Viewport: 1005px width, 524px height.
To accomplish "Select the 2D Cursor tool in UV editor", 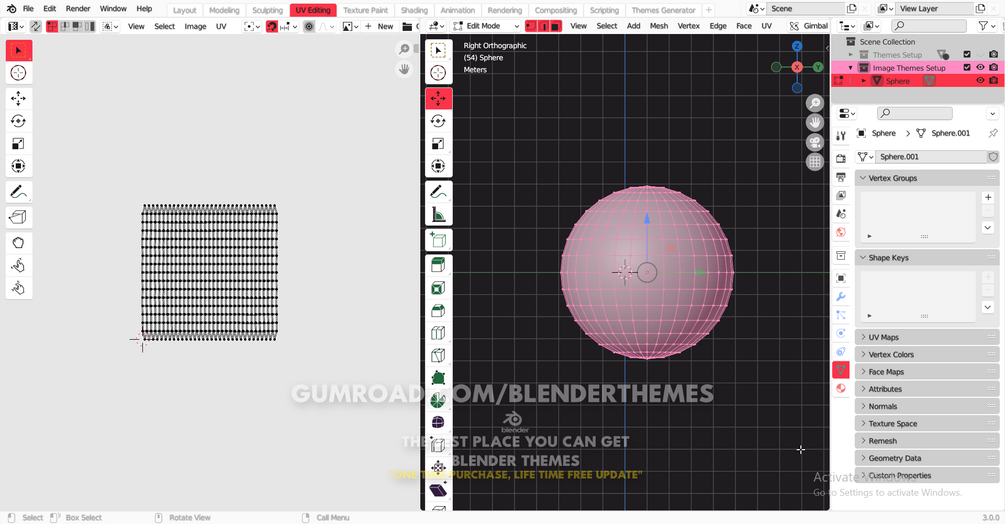I will [x=19, y=73].
